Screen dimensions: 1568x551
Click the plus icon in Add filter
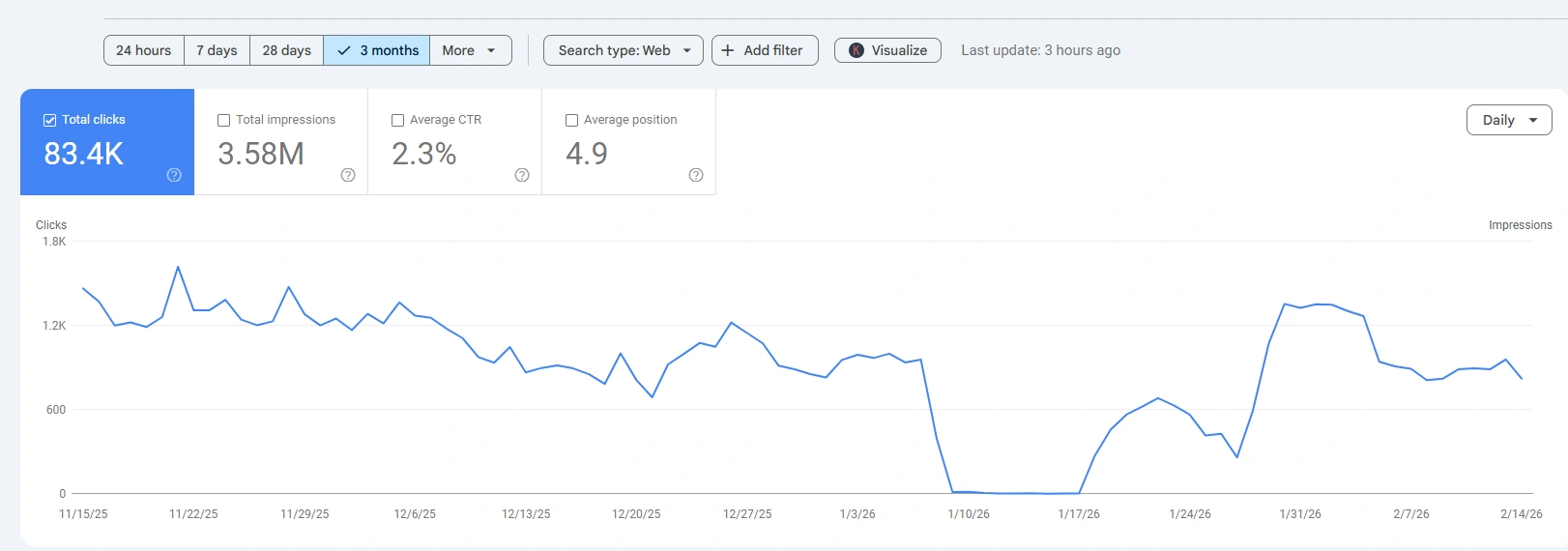[x=728, y=50]
